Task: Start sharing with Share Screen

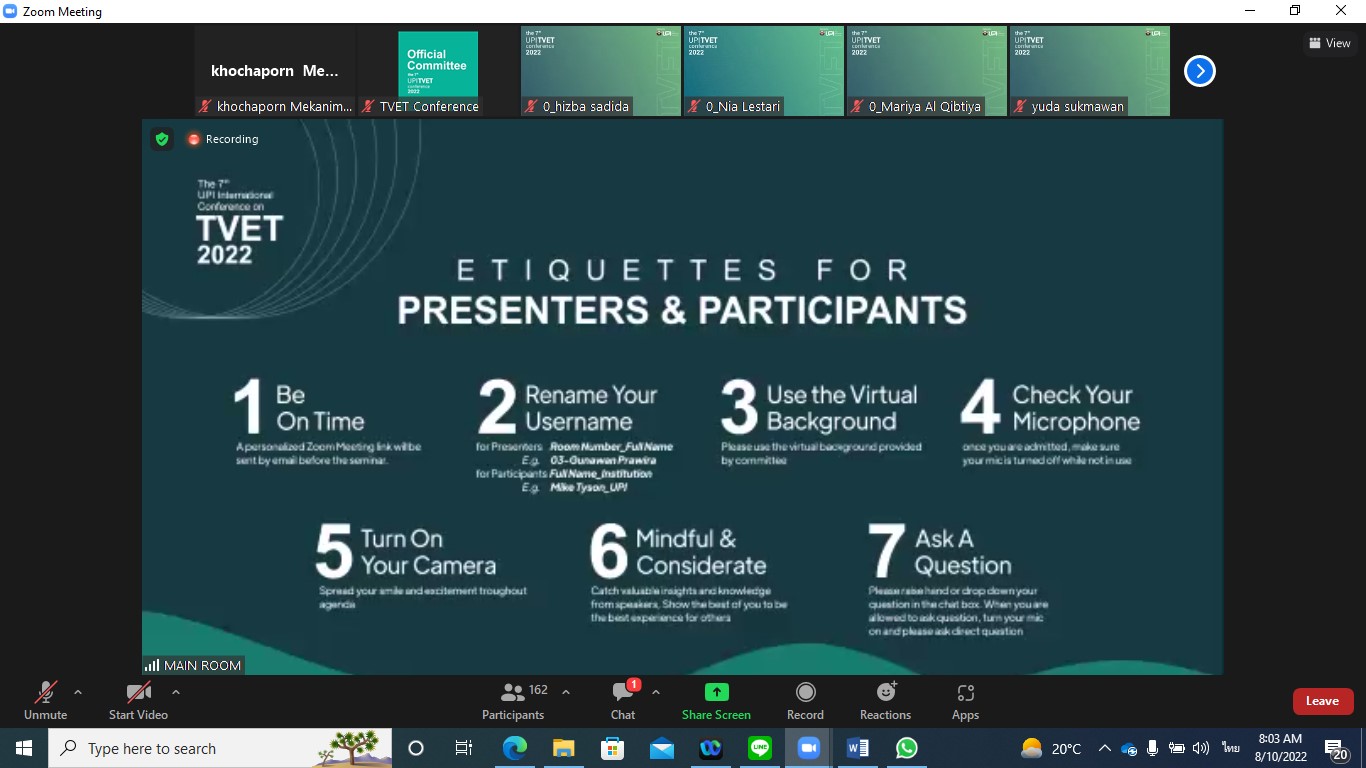Action: click(x=716, y=701)
